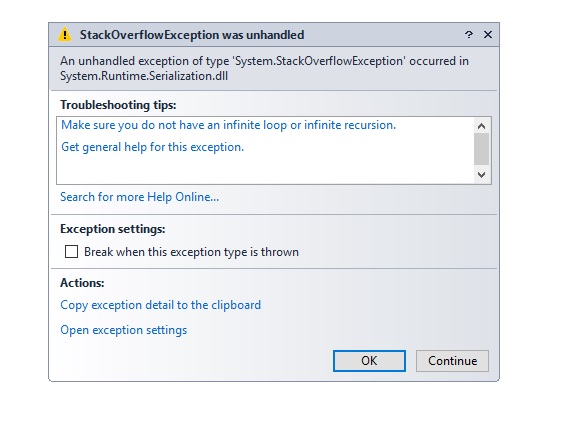Click empty area in troubleshooting tips list

point(265,169)
